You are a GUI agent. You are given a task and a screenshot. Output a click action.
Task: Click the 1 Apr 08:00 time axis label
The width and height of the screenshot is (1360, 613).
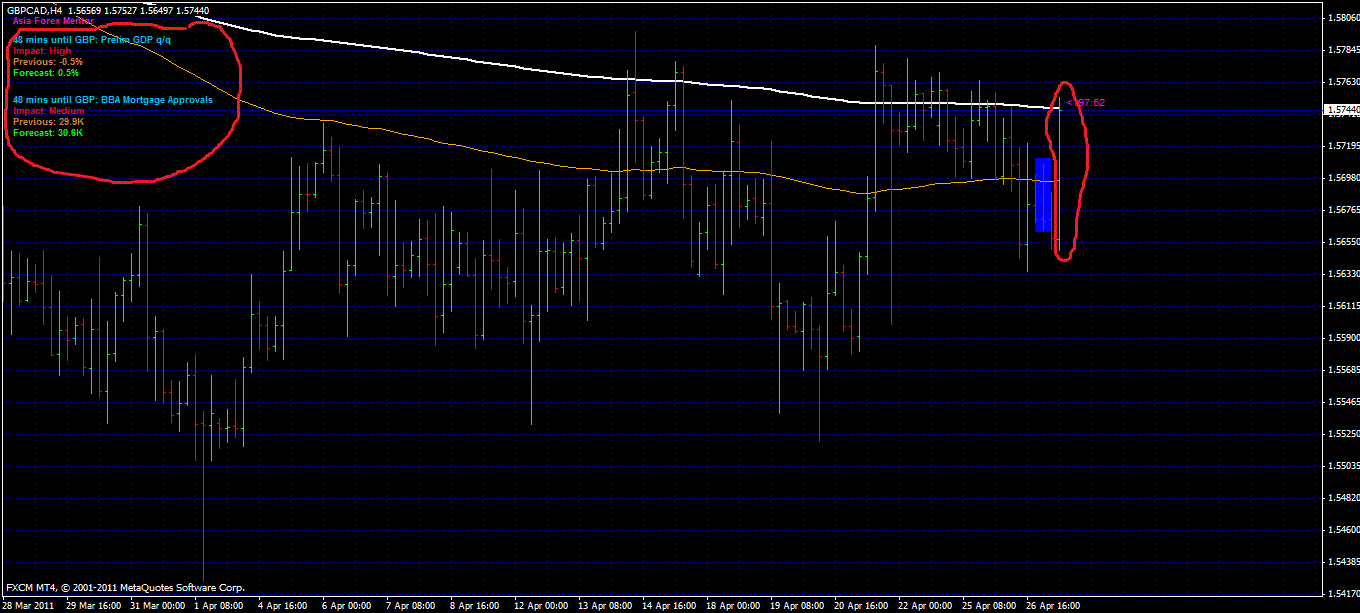tap(220, 606)
